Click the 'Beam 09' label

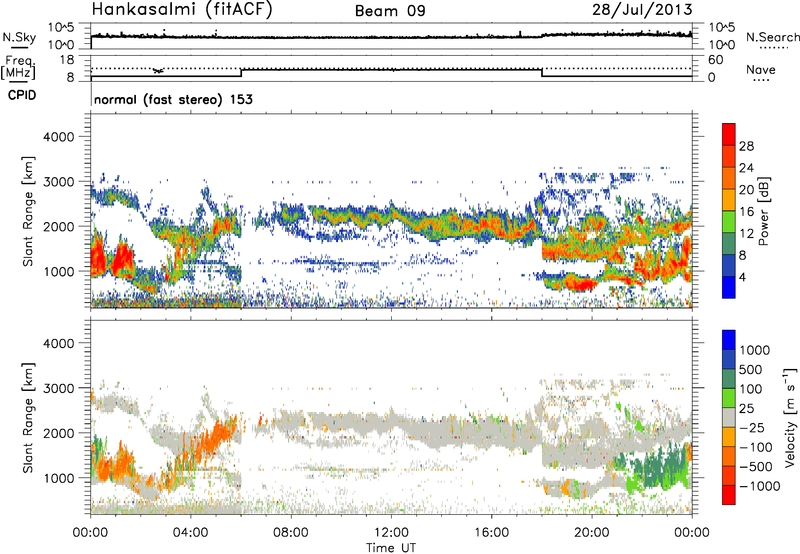pos(390,11)
